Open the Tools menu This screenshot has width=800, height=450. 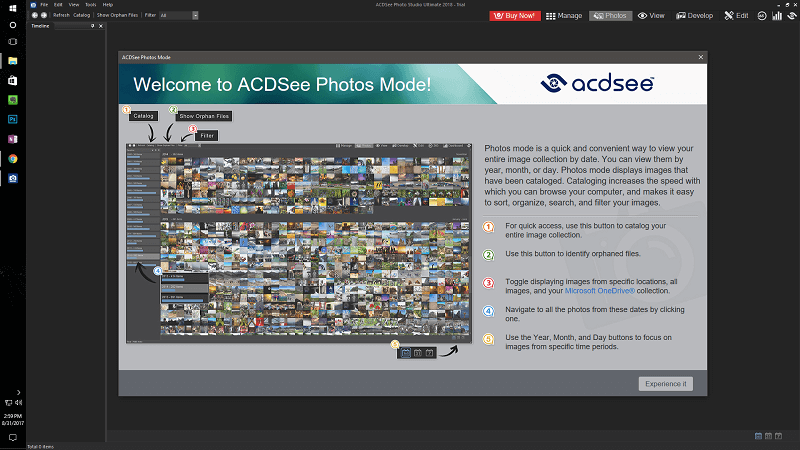coord(91,5)
